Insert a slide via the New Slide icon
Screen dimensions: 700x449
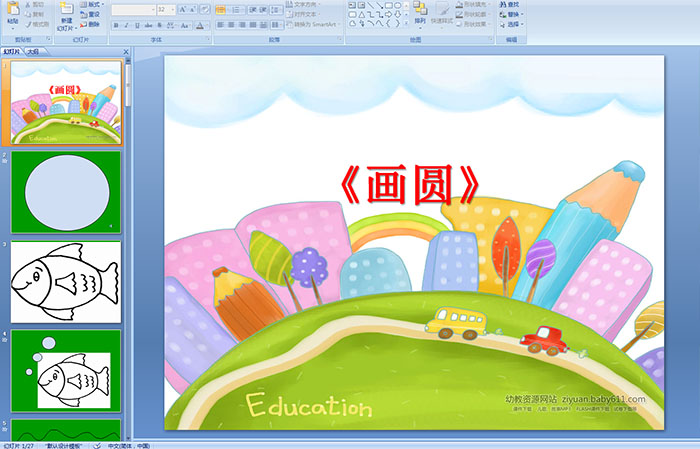[x=67, y=8]
